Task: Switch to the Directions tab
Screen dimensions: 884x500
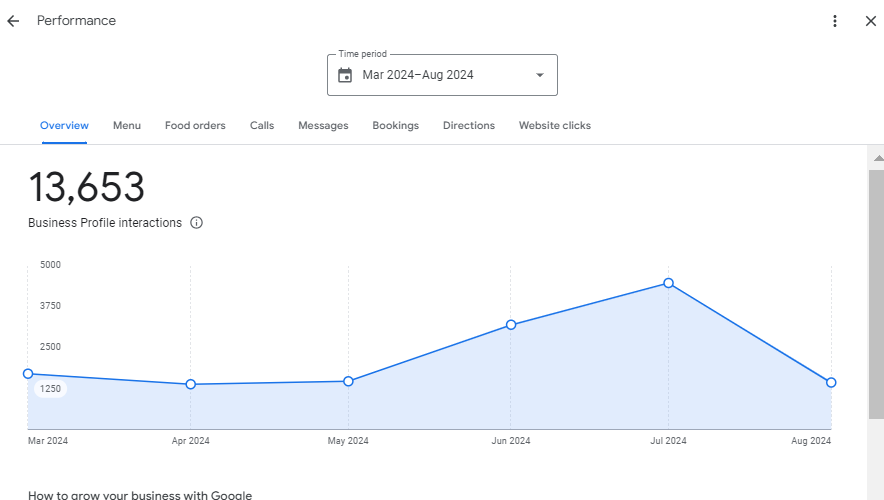Action: [469, 126]
